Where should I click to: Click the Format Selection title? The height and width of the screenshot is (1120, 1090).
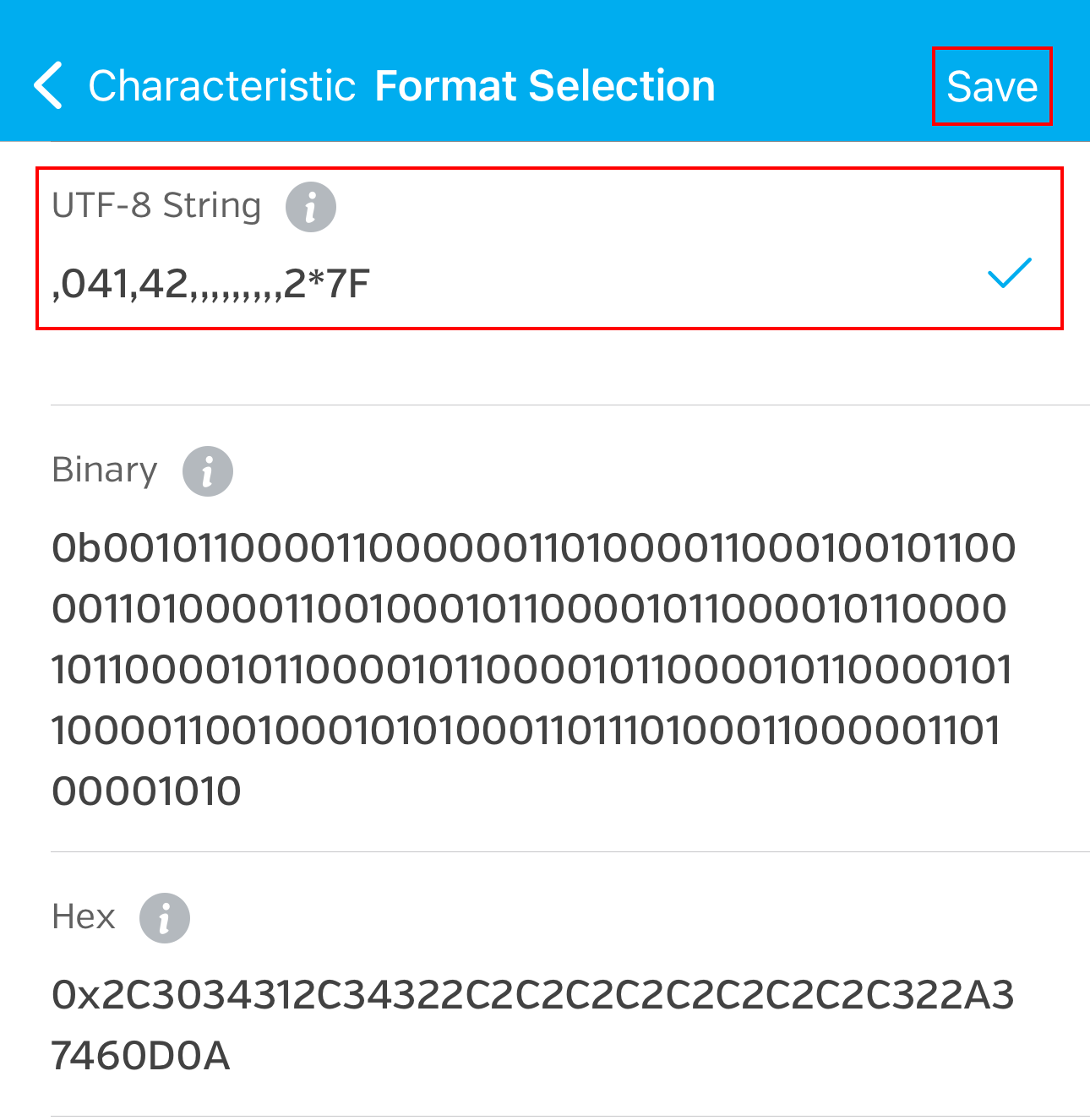(544, 86)
